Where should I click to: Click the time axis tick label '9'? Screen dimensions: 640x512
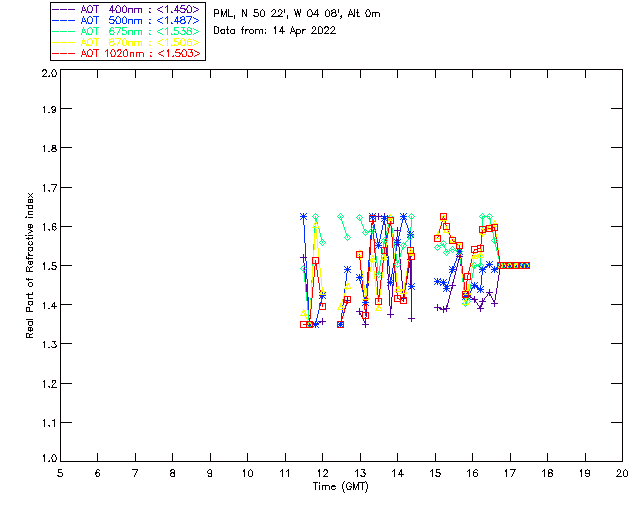pos(210,473)
